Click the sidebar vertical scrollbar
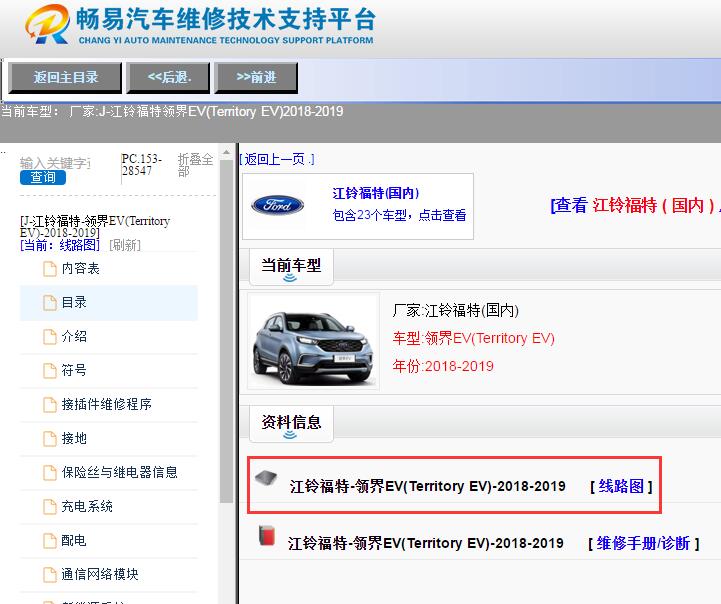 click(x=226, y=331)
